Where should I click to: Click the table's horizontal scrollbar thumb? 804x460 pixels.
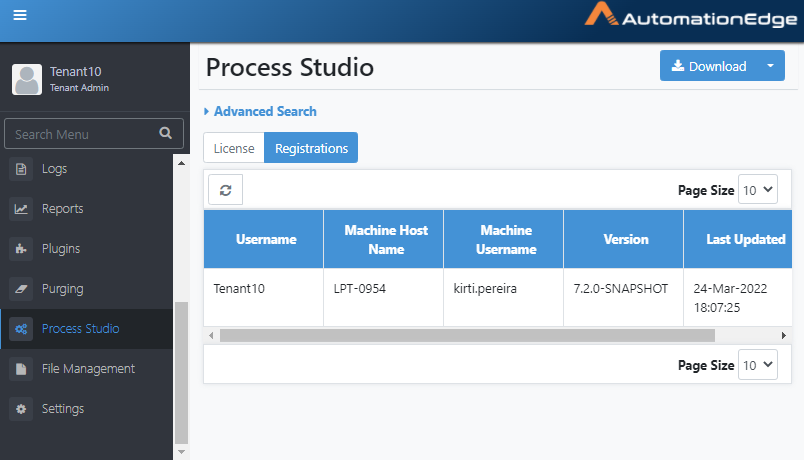[467, 335]
